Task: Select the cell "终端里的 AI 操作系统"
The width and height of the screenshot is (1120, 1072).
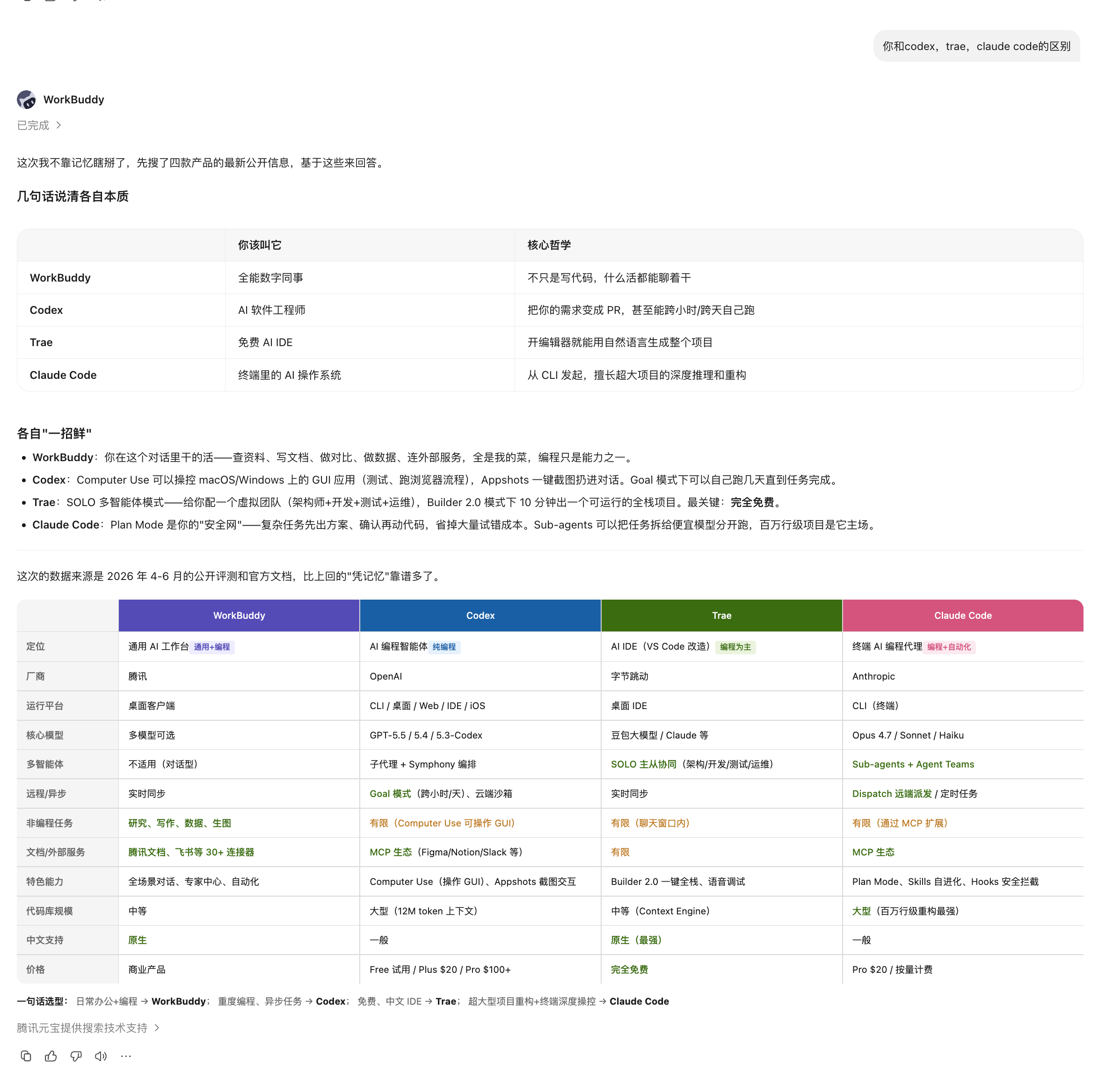Action: tap(289, 375)
